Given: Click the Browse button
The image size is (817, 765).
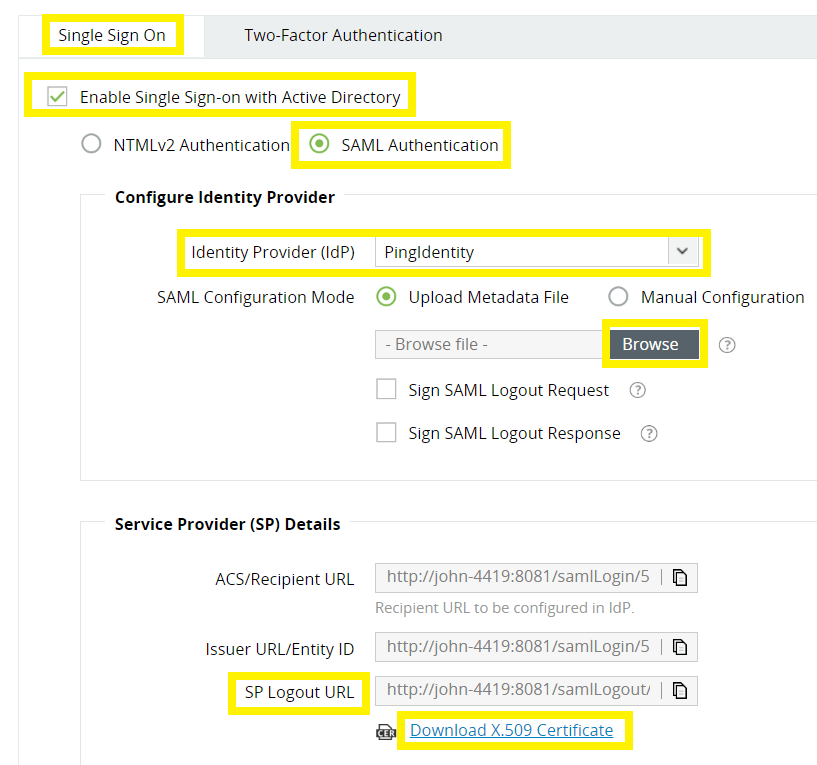Looking at the screenshot, I should tap(652, 343).
